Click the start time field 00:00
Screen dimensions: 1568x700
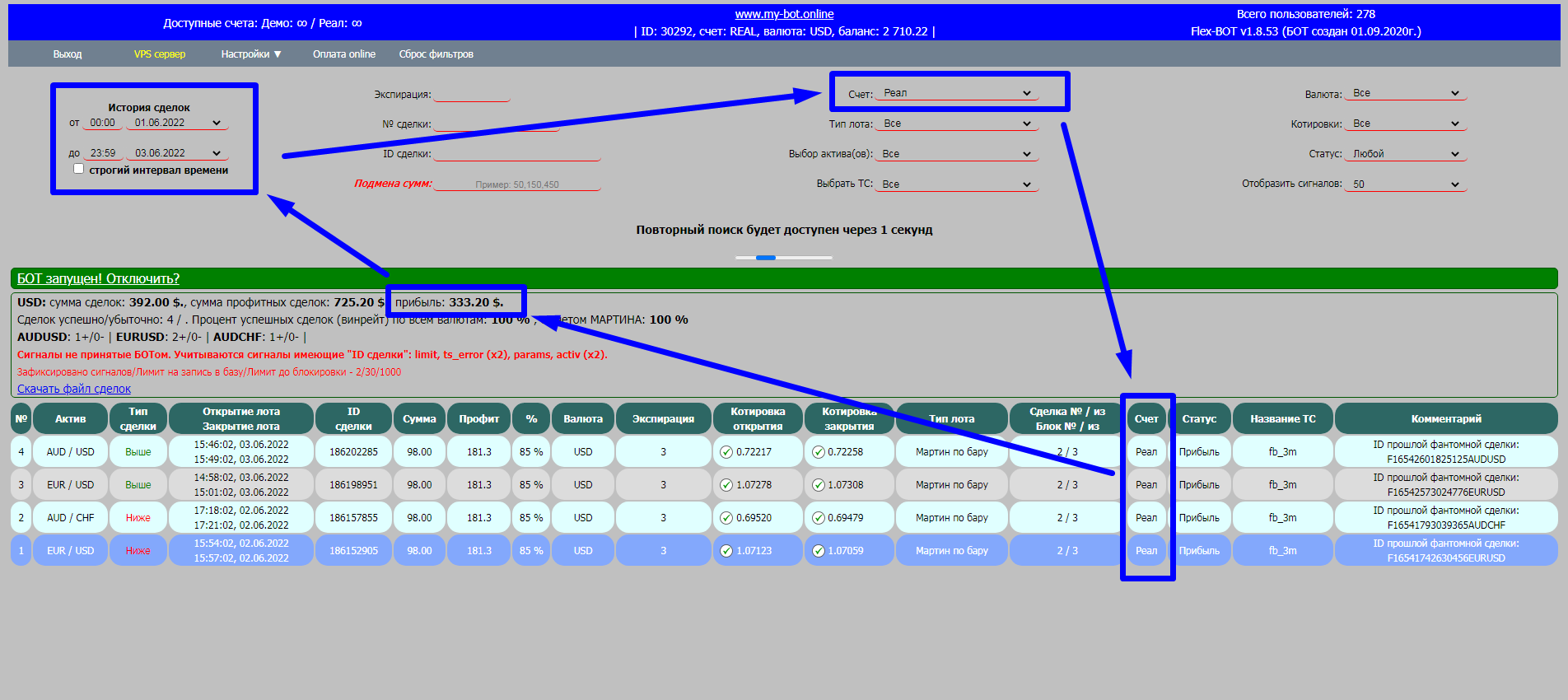point(102,123)
